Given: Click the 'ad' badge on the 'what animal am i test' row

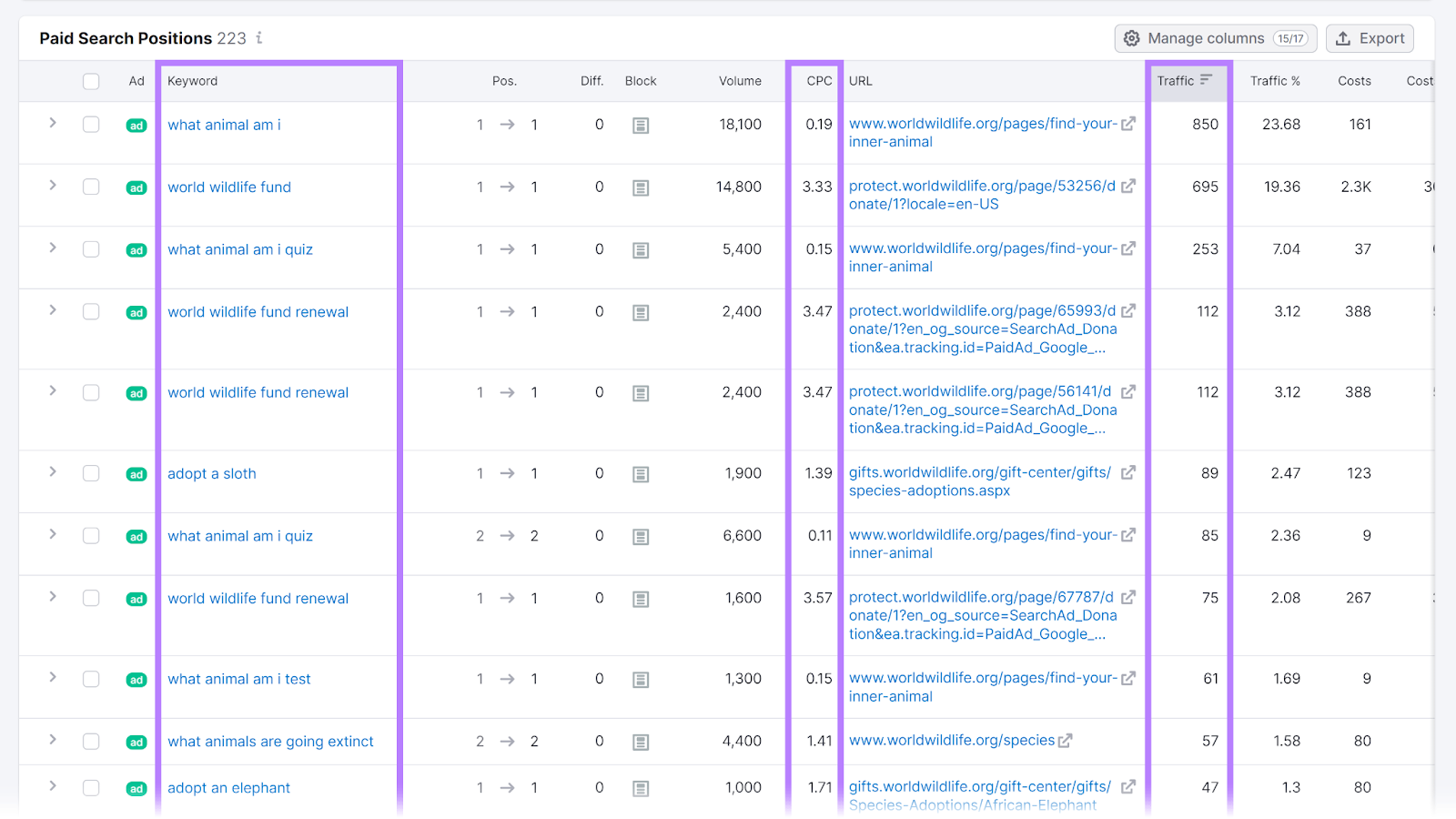Looking at the screenshot, I should pyautogui.click(x=136, y=679).
